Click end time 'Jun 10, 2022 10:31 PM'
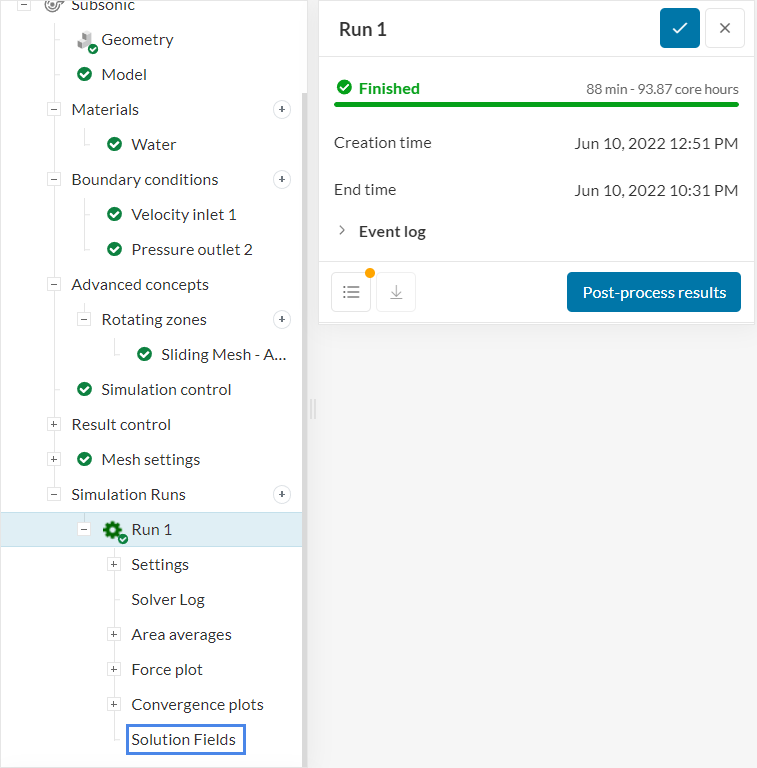 (x=656, y=190)
